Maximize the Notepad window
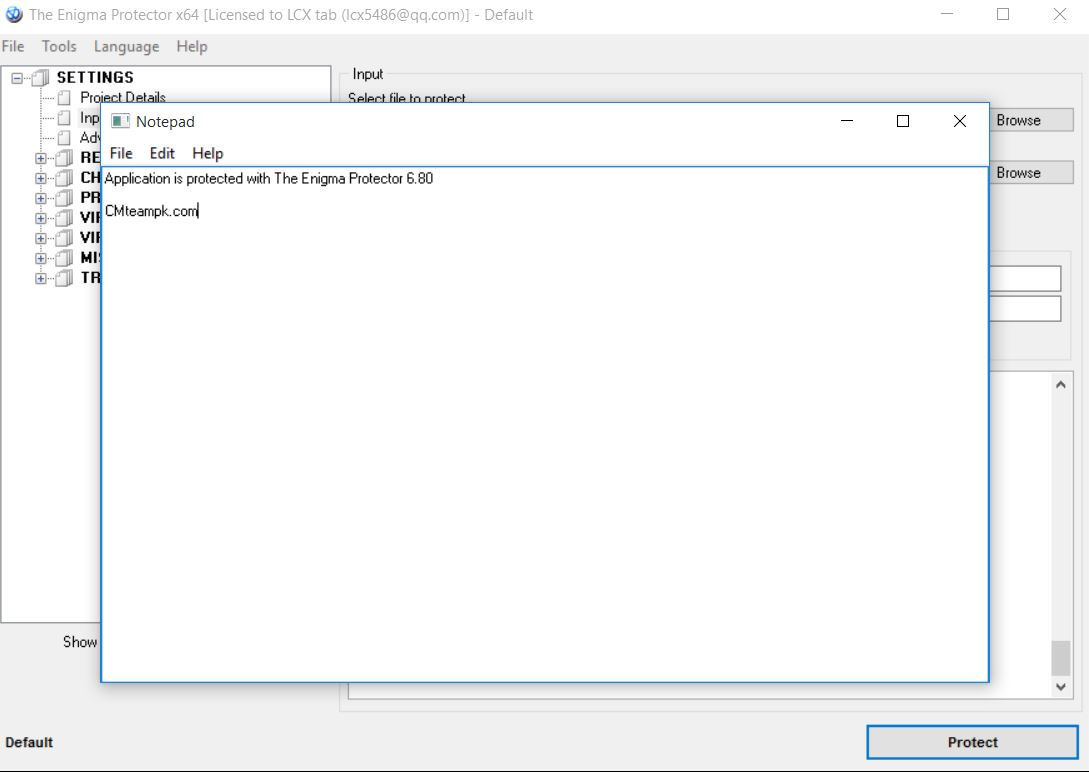 point(903,121)
